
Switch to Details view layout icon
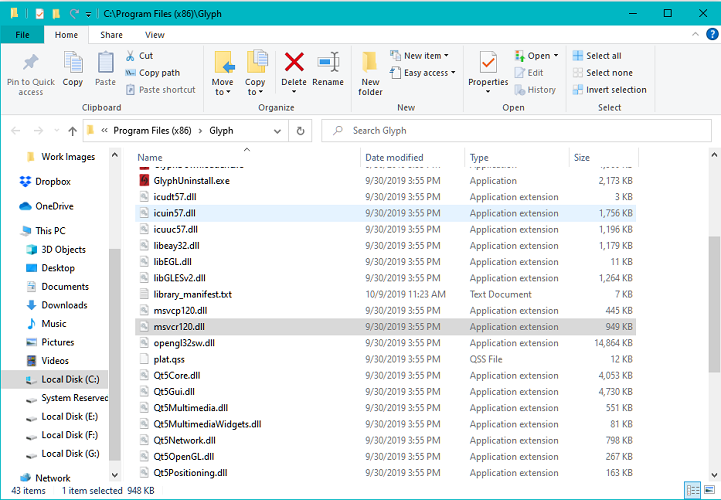(x=692, y=490)
